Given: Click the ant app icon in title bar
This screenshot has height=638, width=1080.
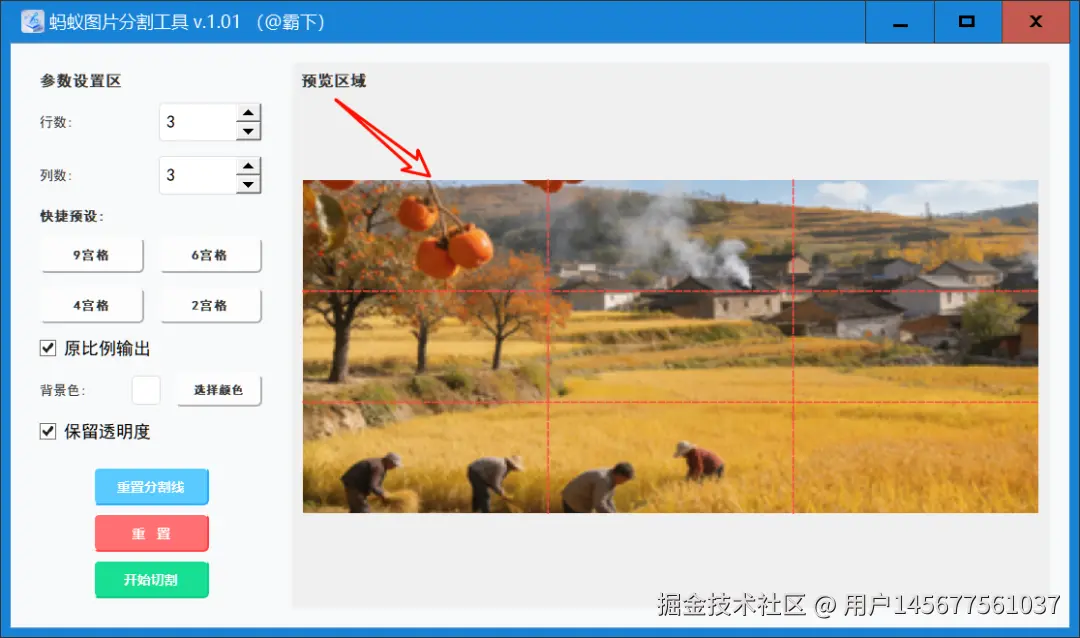Looking at the screenshot, I should click(32, 21).
